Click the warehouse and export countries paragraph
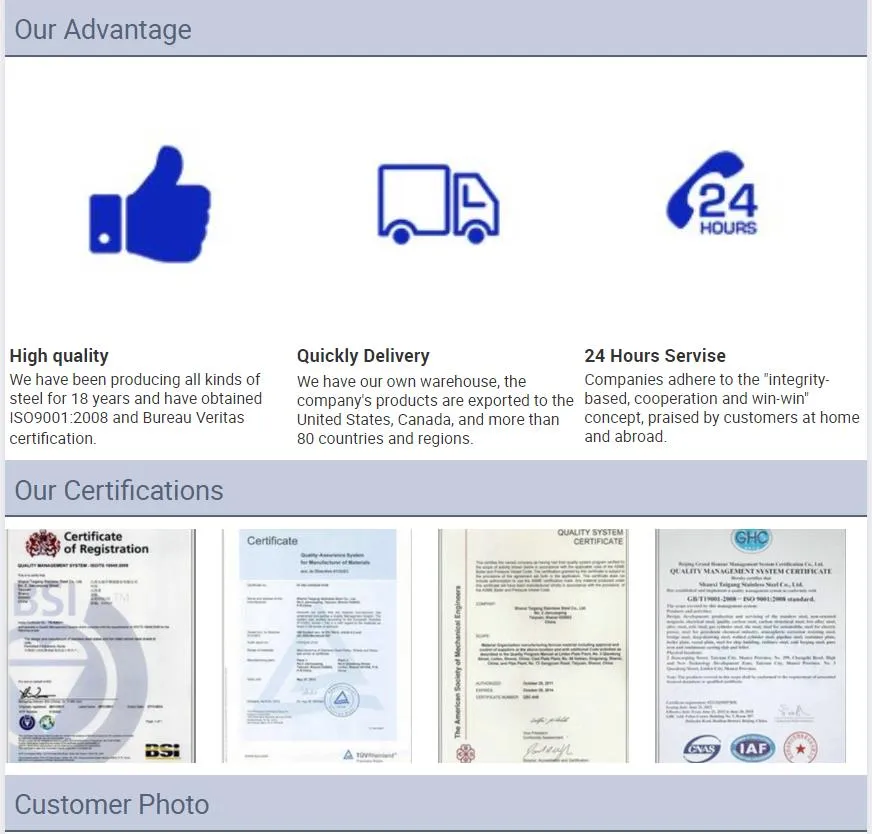Viewport: 872px width, 834px height. coord(435,410)
